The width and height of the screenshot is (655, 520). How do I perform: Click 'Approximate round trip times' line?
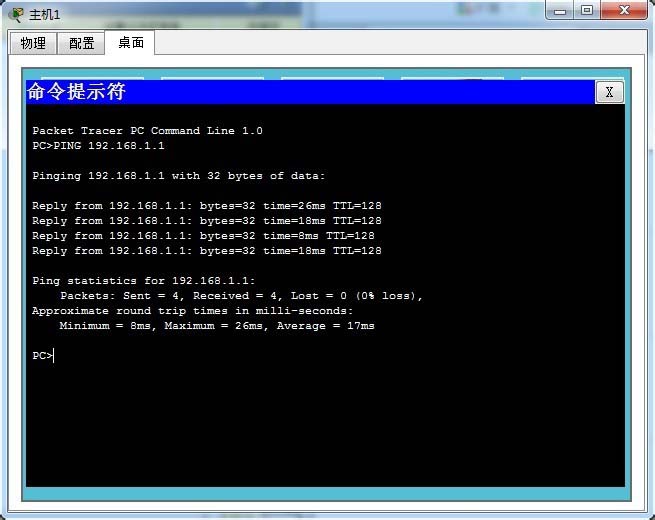click(193, 311)
